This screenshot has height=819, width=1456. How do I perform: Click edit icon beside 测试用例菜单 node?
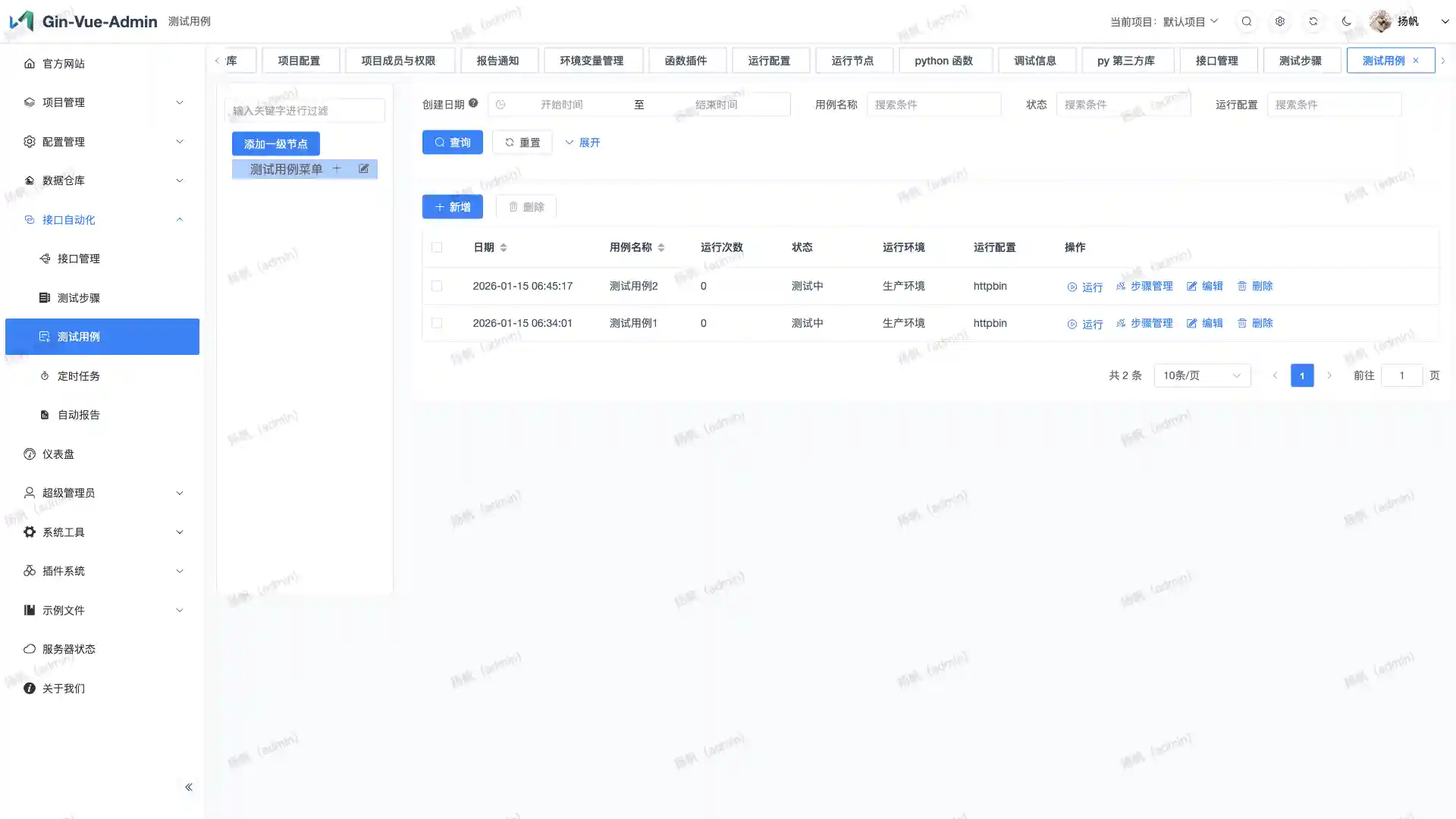(x=364, y=168)
